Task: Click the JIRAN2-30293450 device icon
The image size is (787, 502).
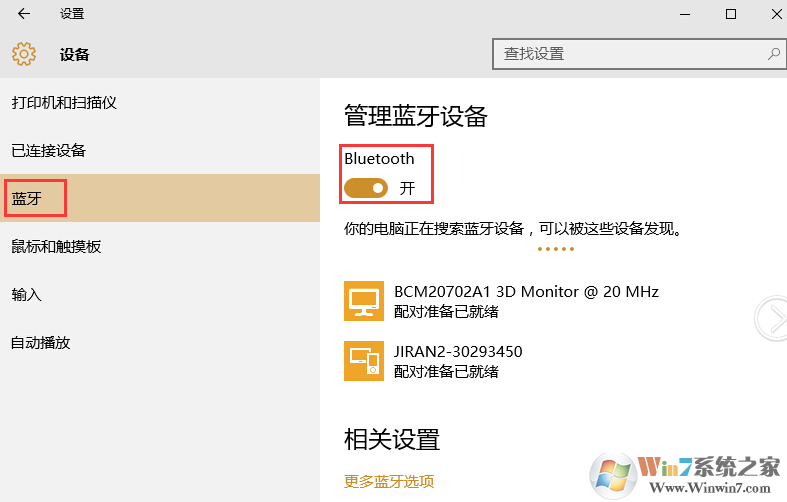Action: point(364,361)
